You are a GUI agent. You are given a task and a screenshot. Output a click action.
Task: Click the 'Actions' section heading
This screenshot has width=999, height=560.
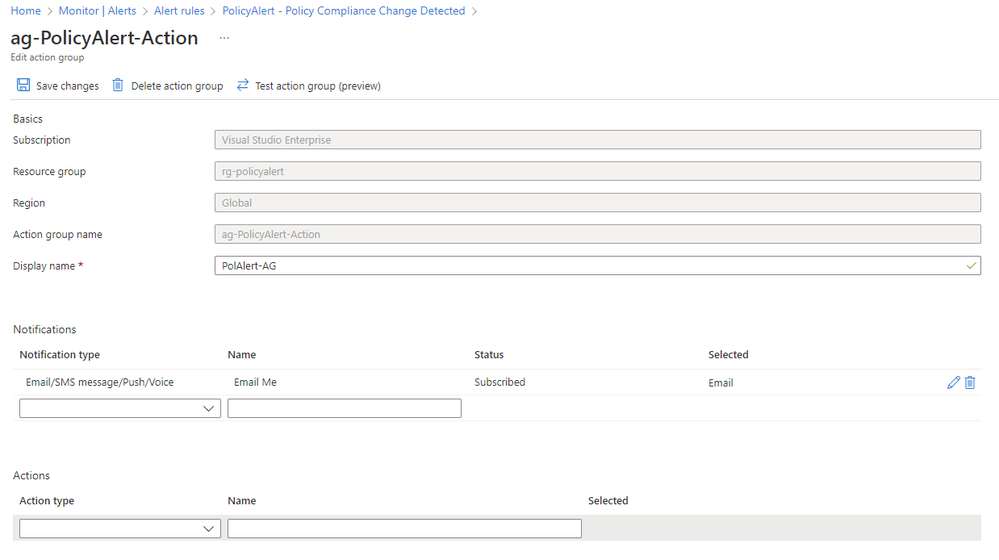coord(31,476)
